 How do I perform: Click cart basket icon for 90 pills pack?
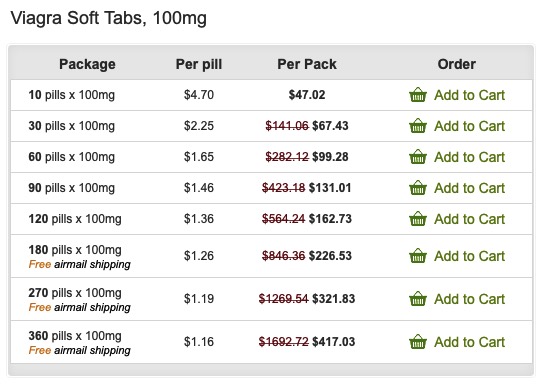pos(418,188)
